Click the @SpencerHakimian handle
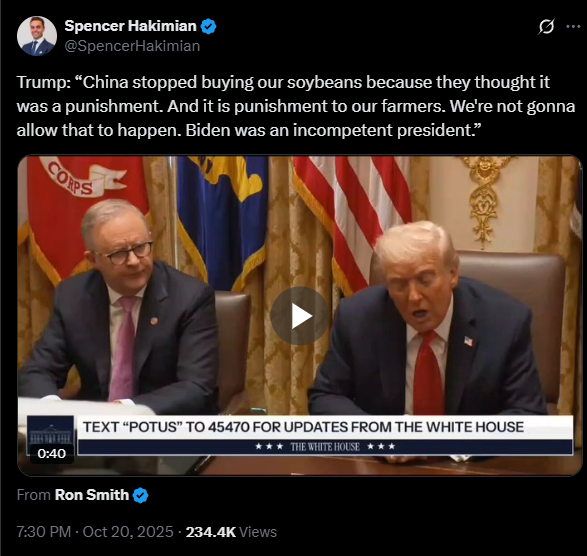The image size is (587, 556). (x=132, y=46)
